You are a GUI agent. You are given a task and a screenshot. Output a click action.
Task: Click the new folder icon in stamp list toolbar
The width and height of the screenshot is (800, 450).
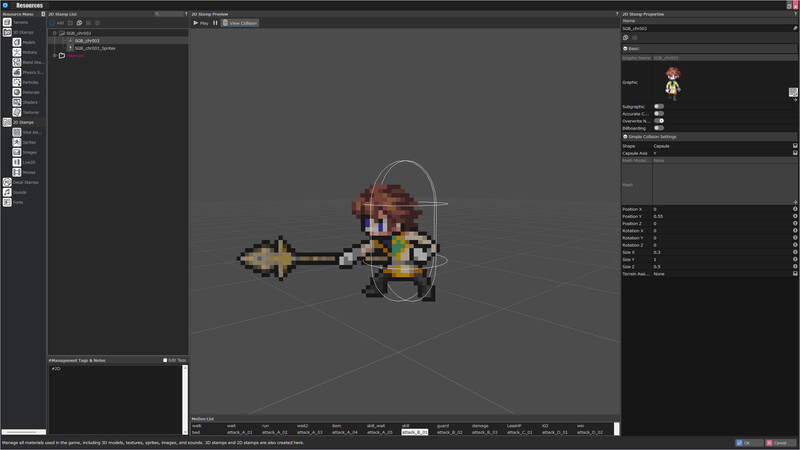(x=70, y=23)
